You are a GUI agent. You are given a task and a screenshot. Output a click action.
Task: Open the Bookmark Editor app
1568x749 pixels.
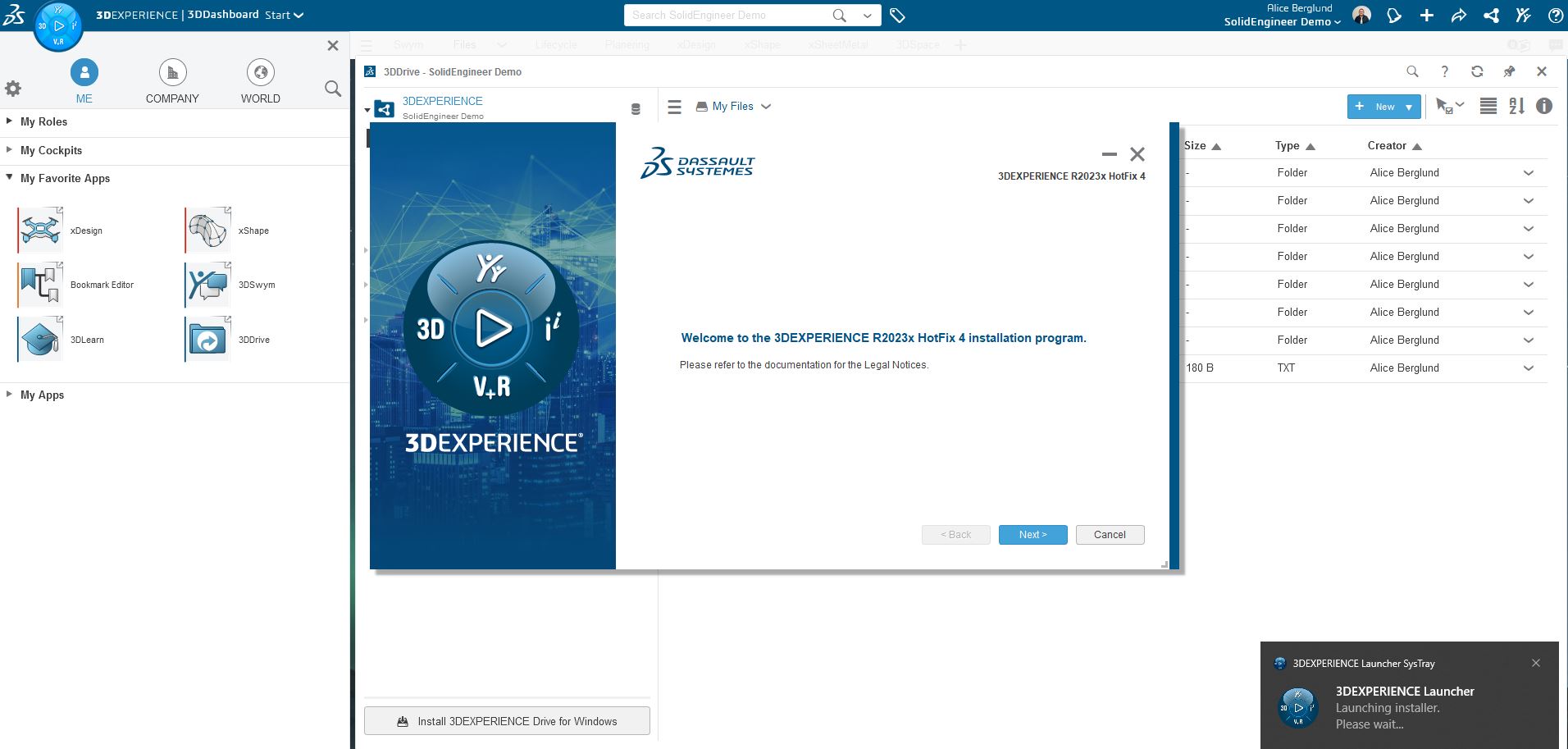coord(40,285)
